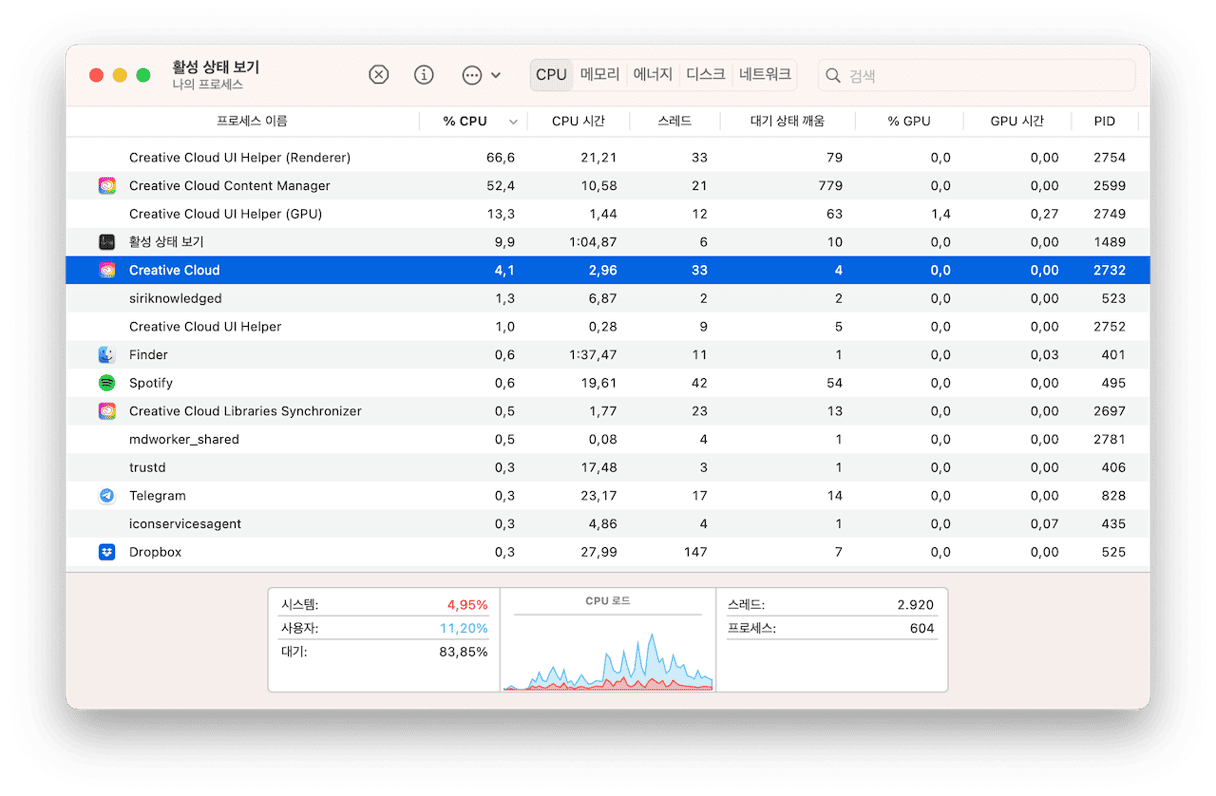Click the magnifier icon in search field
This screenshot has height=796, width=1216.
click(x=833, y=76)
